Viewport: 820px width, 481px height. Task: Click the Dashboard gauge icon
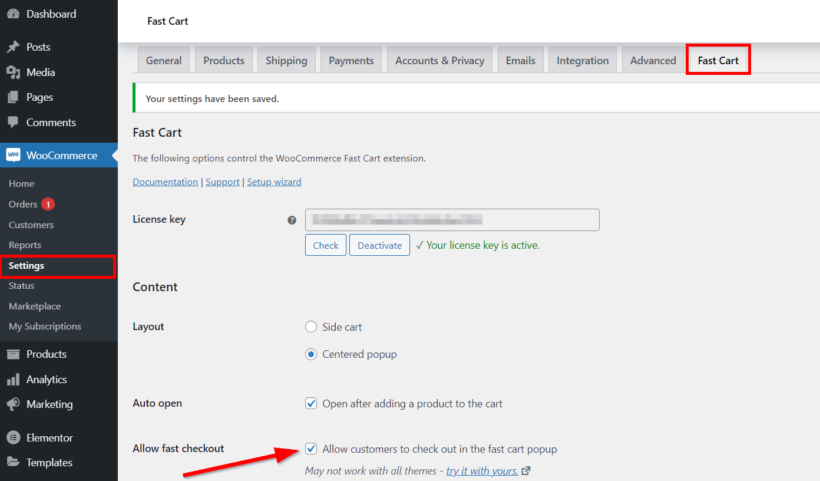[x=13, y=14]
